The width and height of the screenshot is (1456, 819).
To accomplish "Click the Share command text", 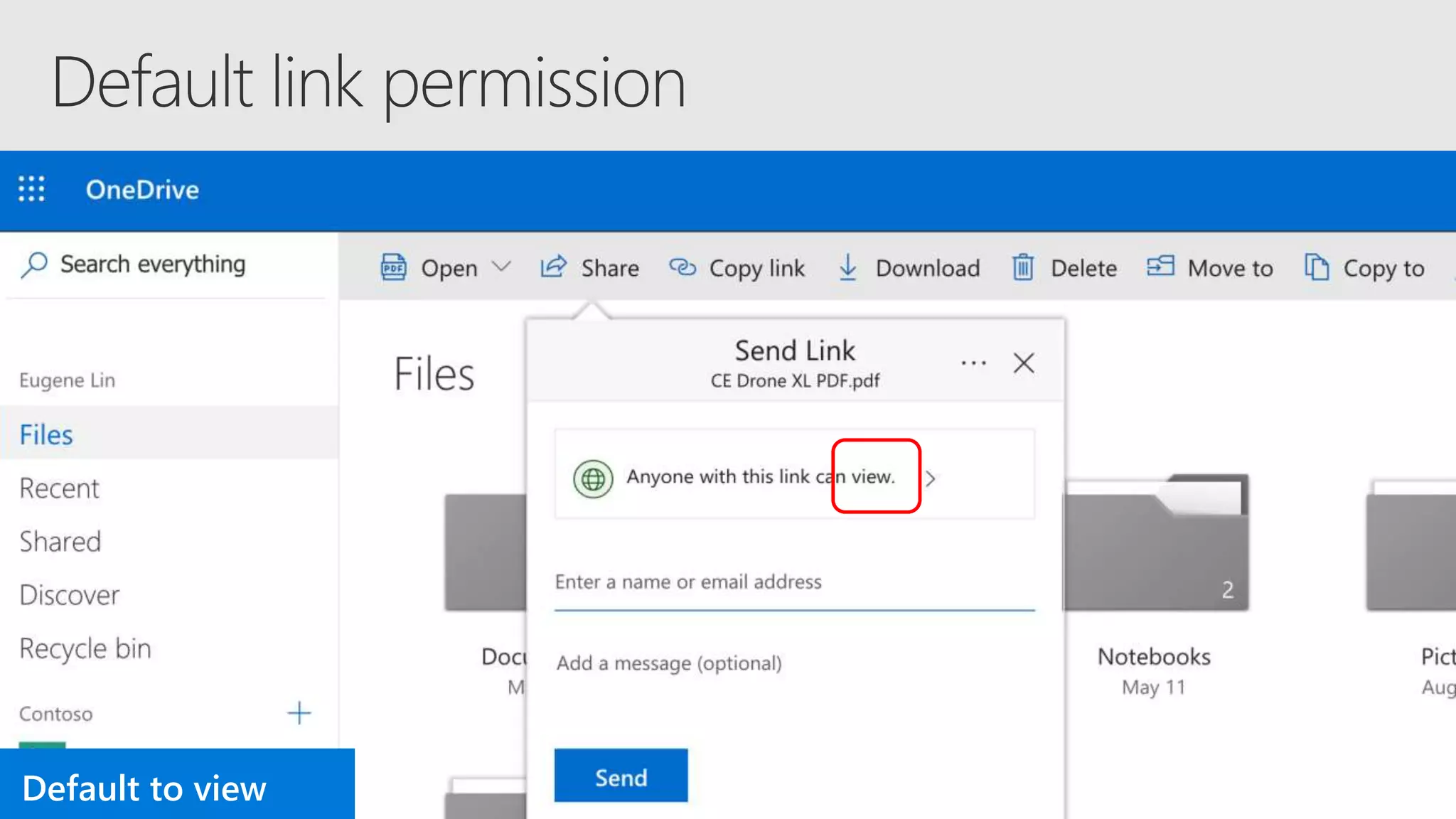I will point(610,268).
